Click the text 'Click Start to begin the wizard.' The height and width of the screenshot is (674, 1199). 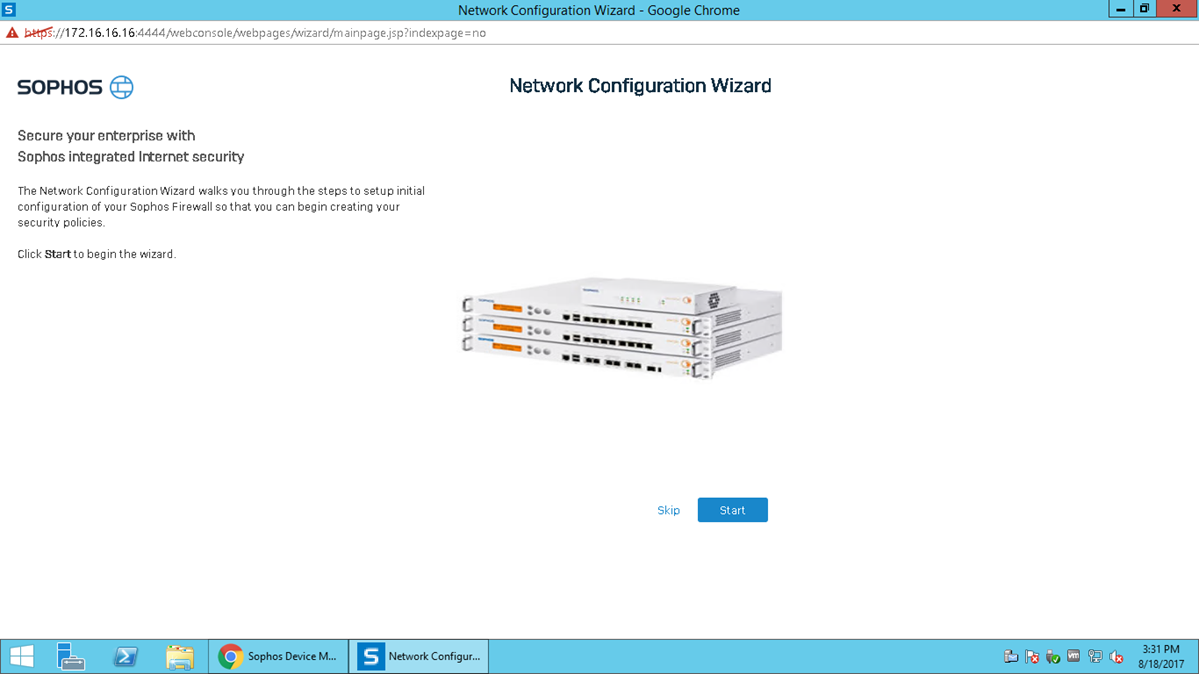coord(97,254)
